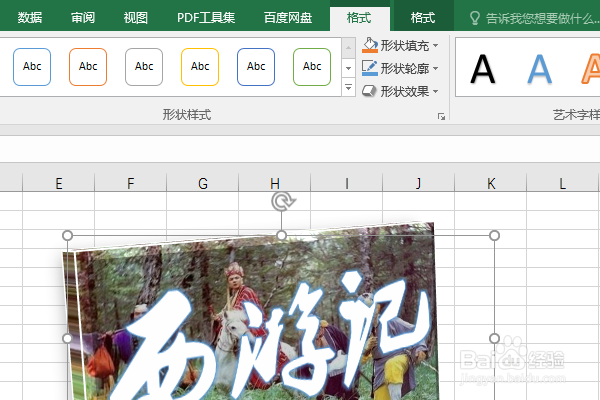Screen dimensions: 600x400
Task: Expand the shape styles gallery more button
Action: (x=348, y=87)
